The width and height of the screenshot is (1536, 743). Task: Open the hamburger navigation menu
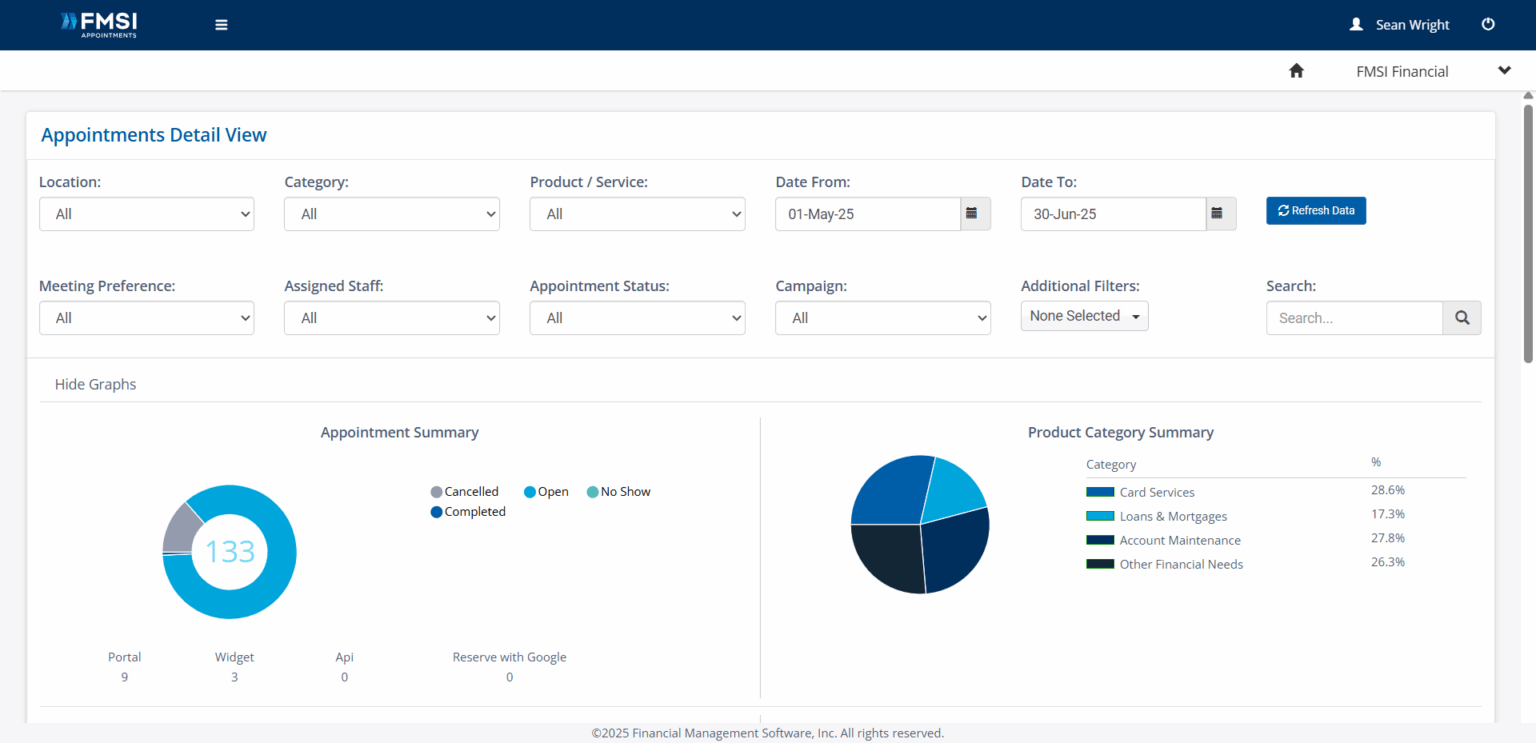point(221,25)
